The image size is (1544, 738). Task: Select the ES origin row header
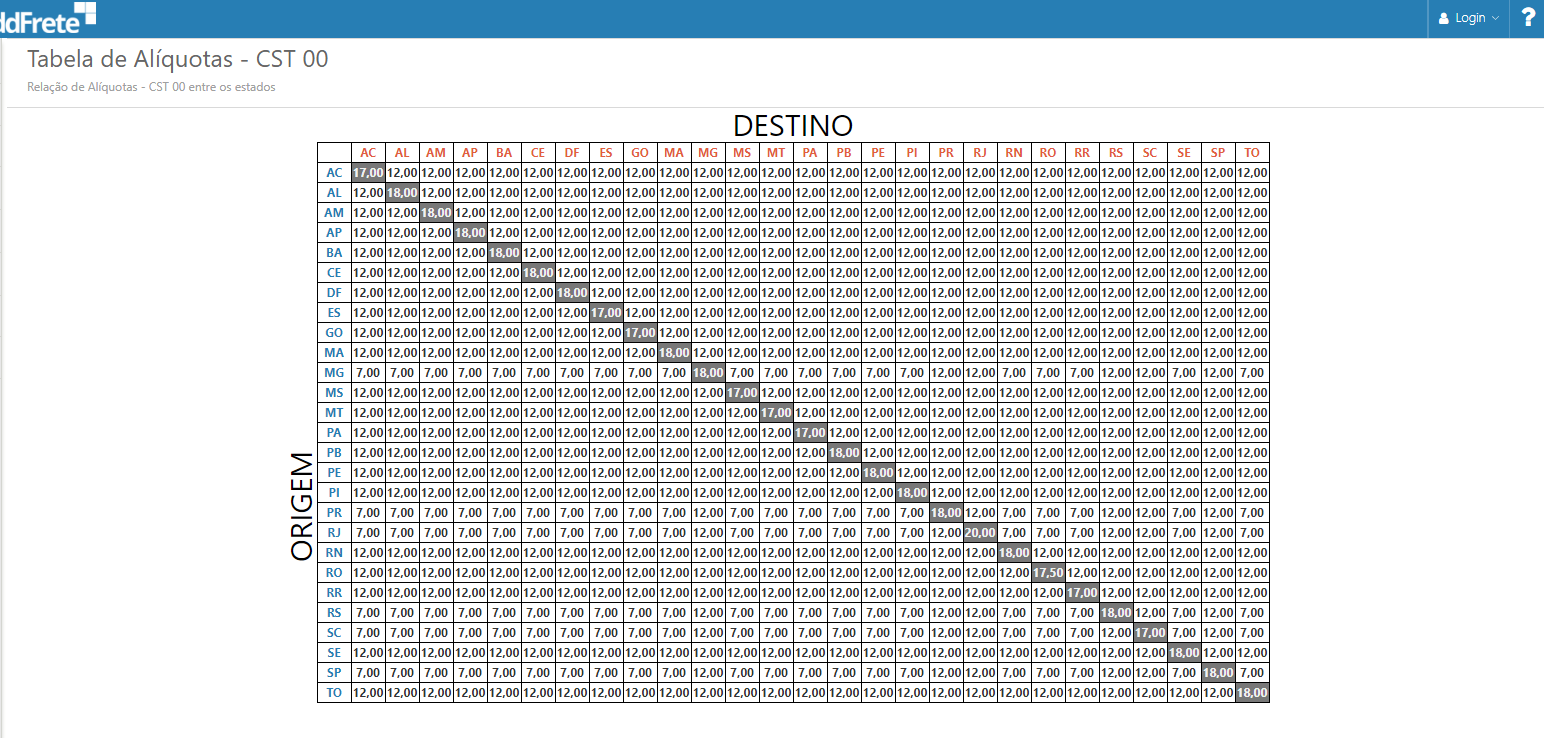click(334, 312)
